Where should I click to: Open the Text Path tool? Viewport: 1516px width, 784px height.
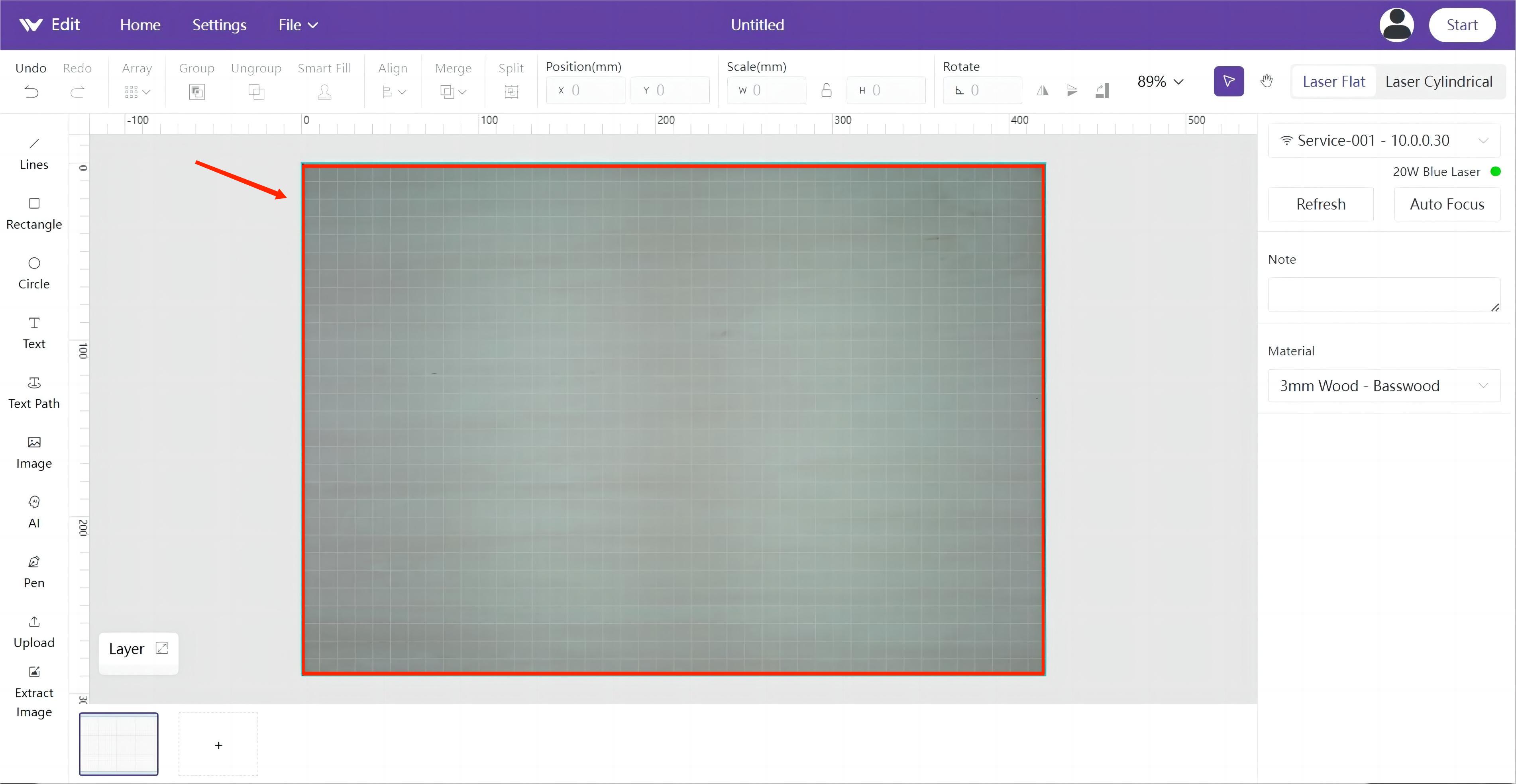(33, 391)
